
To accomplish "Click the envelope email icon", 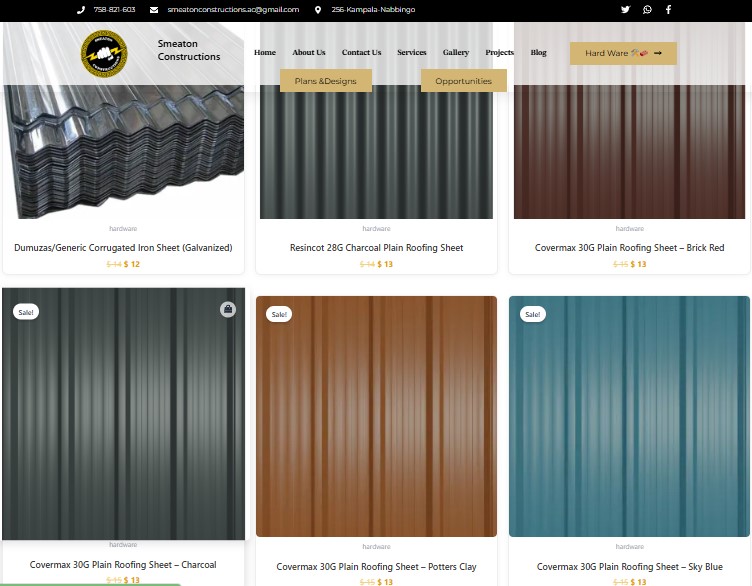I will [x=154, y=10].
